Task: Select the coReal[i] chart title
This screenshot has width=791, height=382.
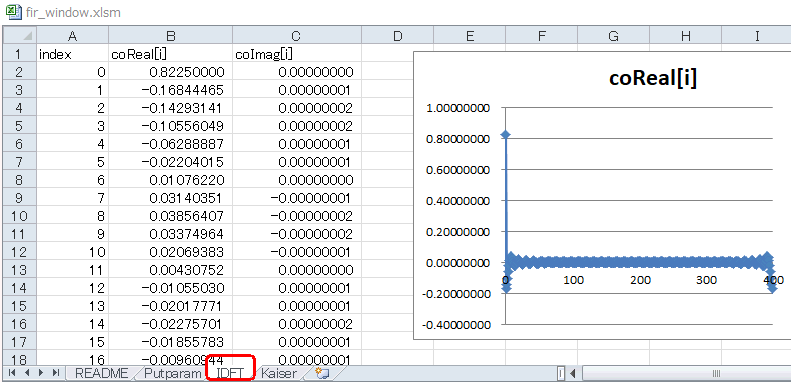Action: 652,79
